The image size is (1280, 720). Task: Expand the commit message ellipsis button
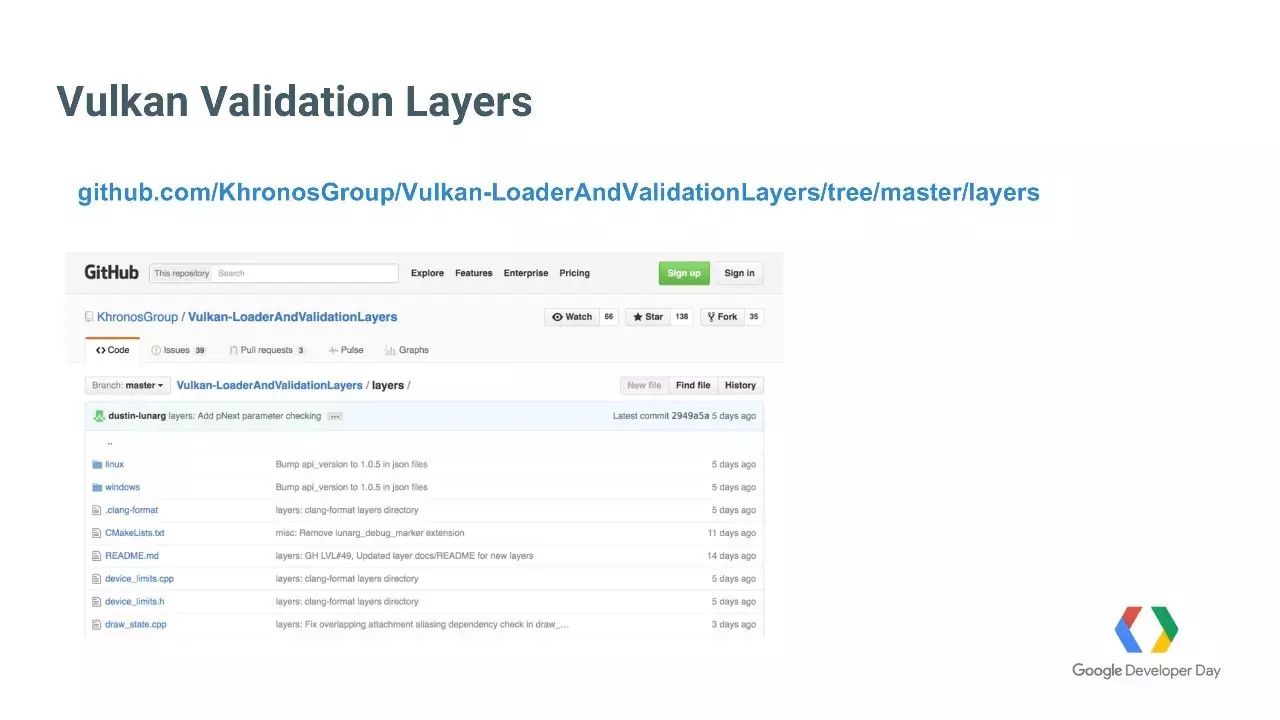coord(335,416)
